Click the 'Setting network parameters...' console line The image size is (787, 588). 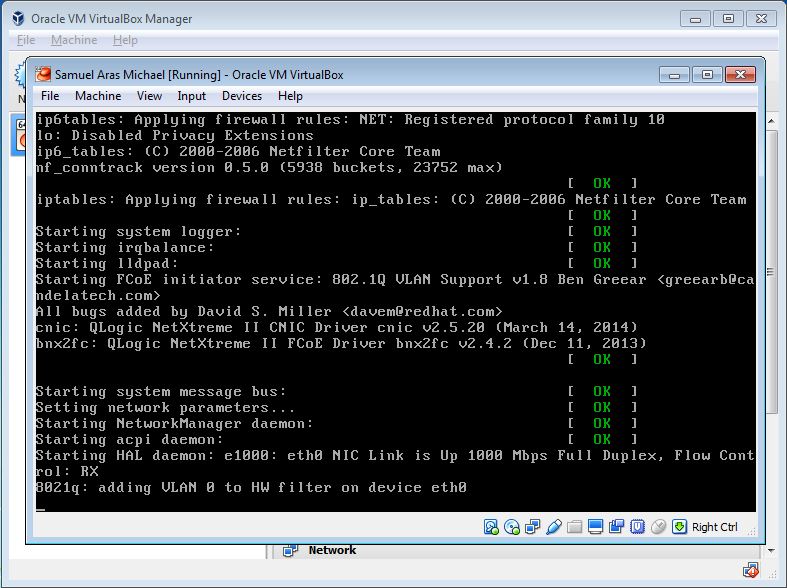(165, 407)
